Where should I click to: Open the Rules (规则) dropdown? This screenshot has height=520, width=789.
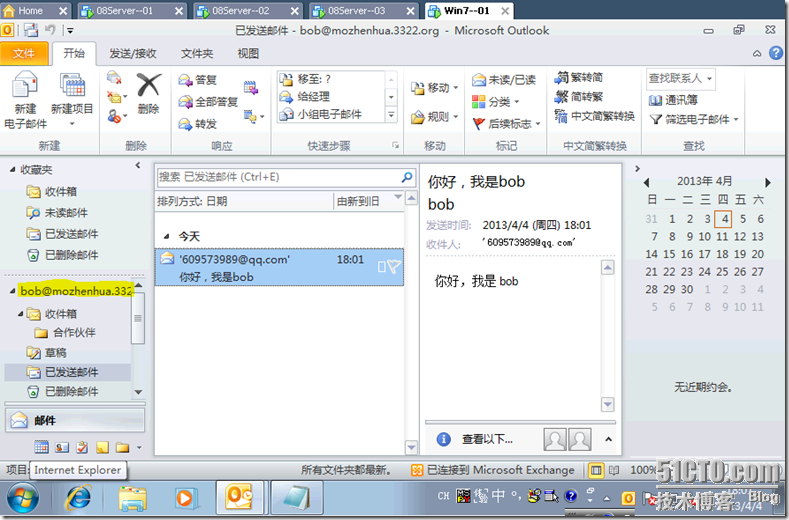pos(434,117)
